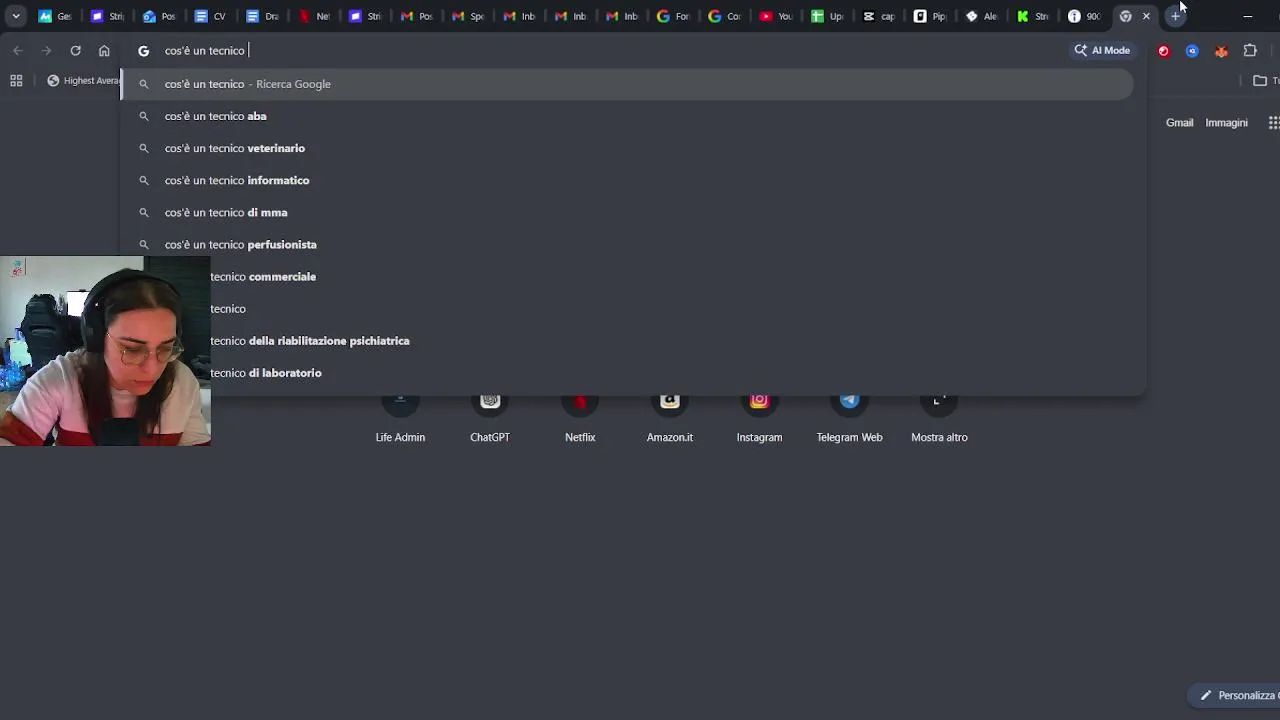Minimize the Chrome window
The height and width of the screenshot is (720, 1280).
1247,16
